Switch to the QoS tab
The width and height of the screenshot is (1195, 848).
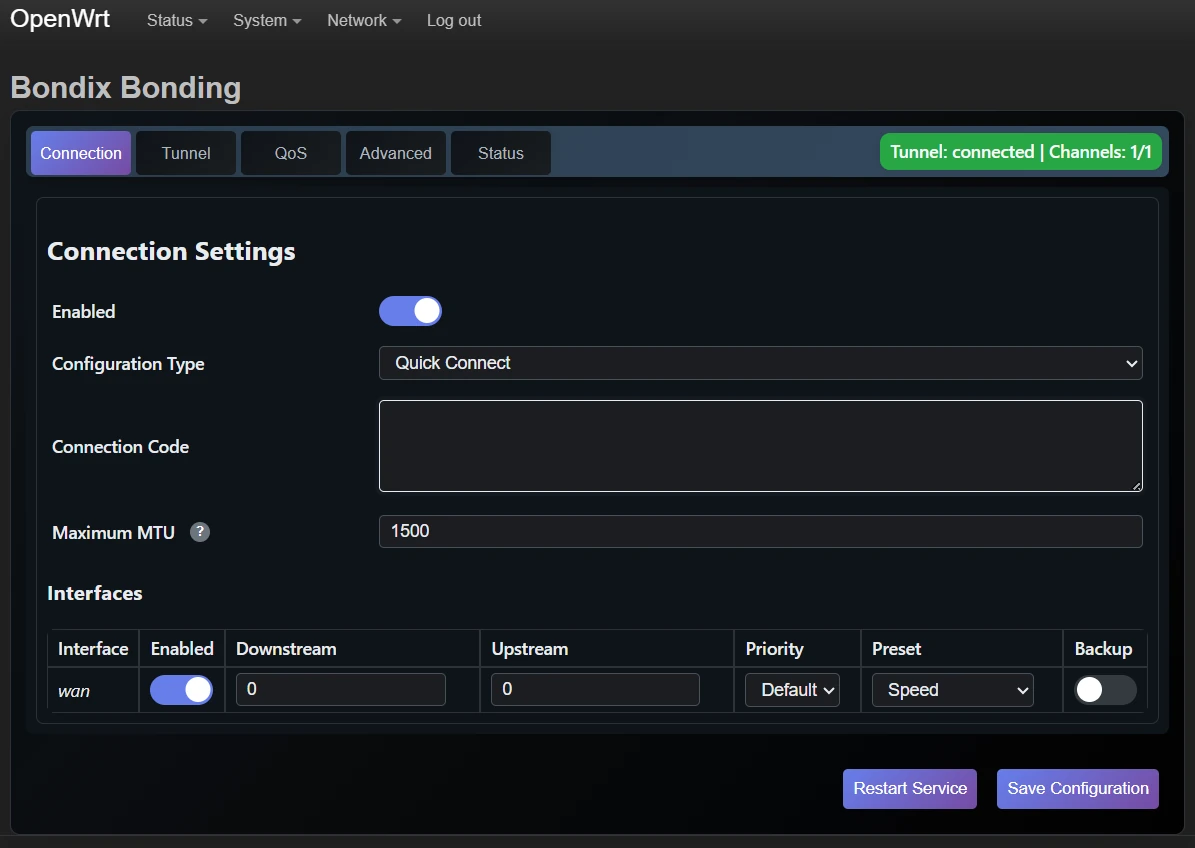tap(290, 153)
